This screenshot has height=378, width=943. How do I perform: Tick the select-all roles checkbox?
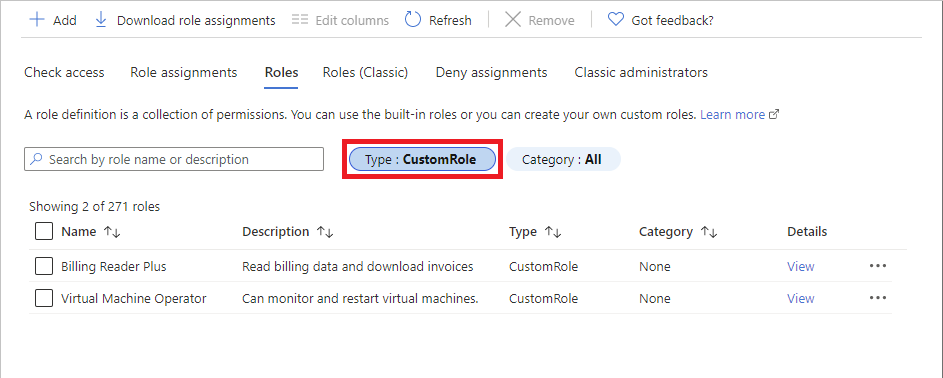click(44, 231)
